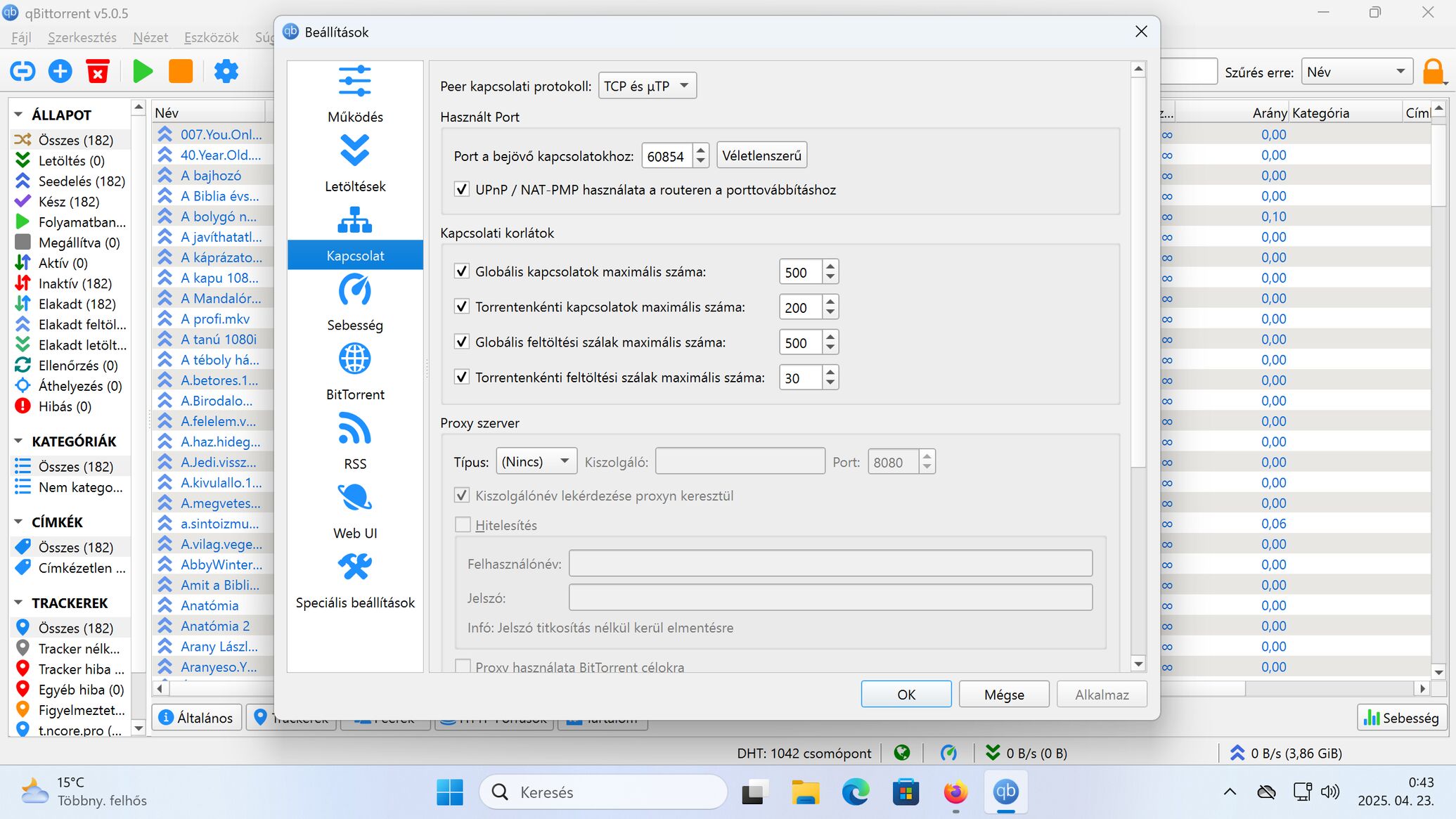Click the add torrent link toolbar icon

[22, 71]
